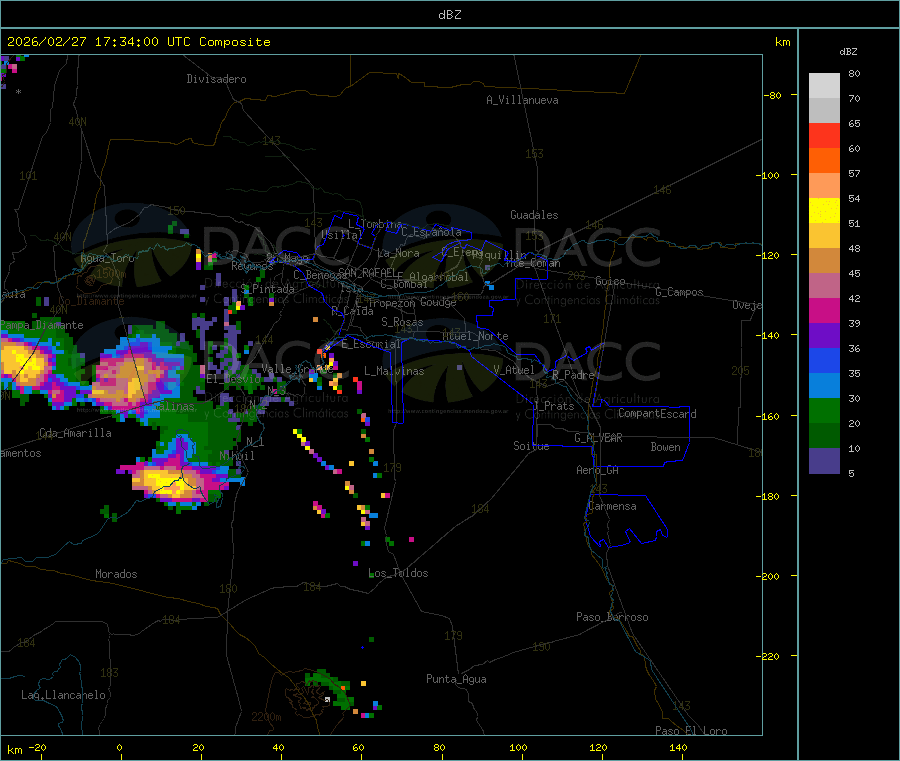Image resolution: width=900 pixels, height=761 pixels.
Task: Click the Atuel_Norte map label
Action: pos(475,336)
